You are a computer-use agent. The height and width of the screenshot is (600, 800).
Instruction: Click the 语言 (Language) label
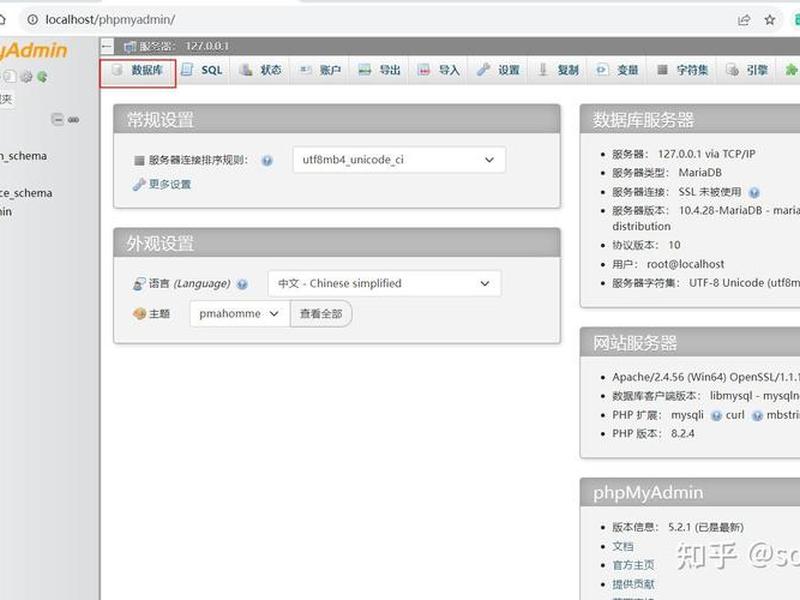click(x=189, y=284)
